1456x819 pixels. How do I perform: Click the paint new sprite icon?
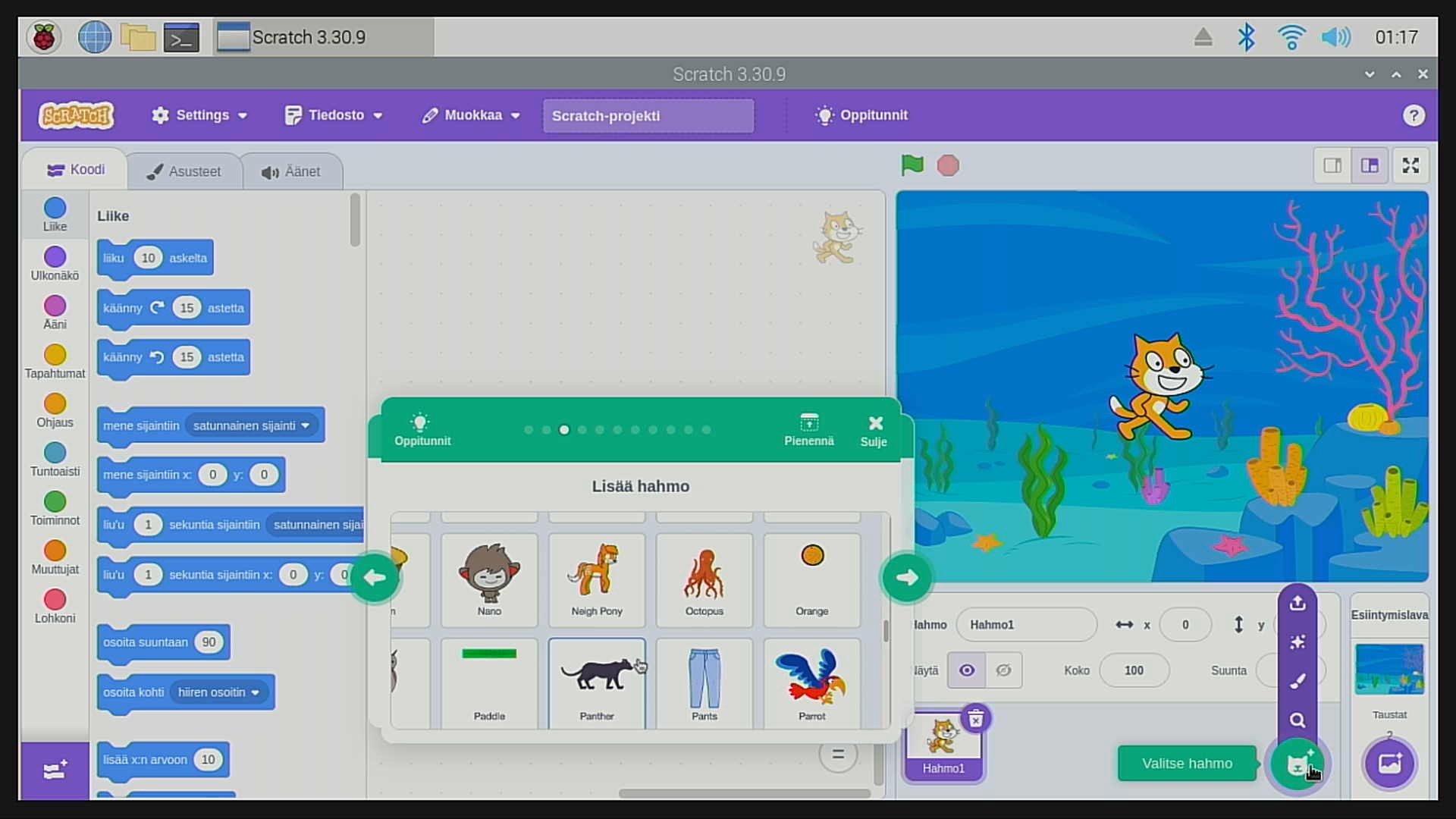(x=1298, y=681)
